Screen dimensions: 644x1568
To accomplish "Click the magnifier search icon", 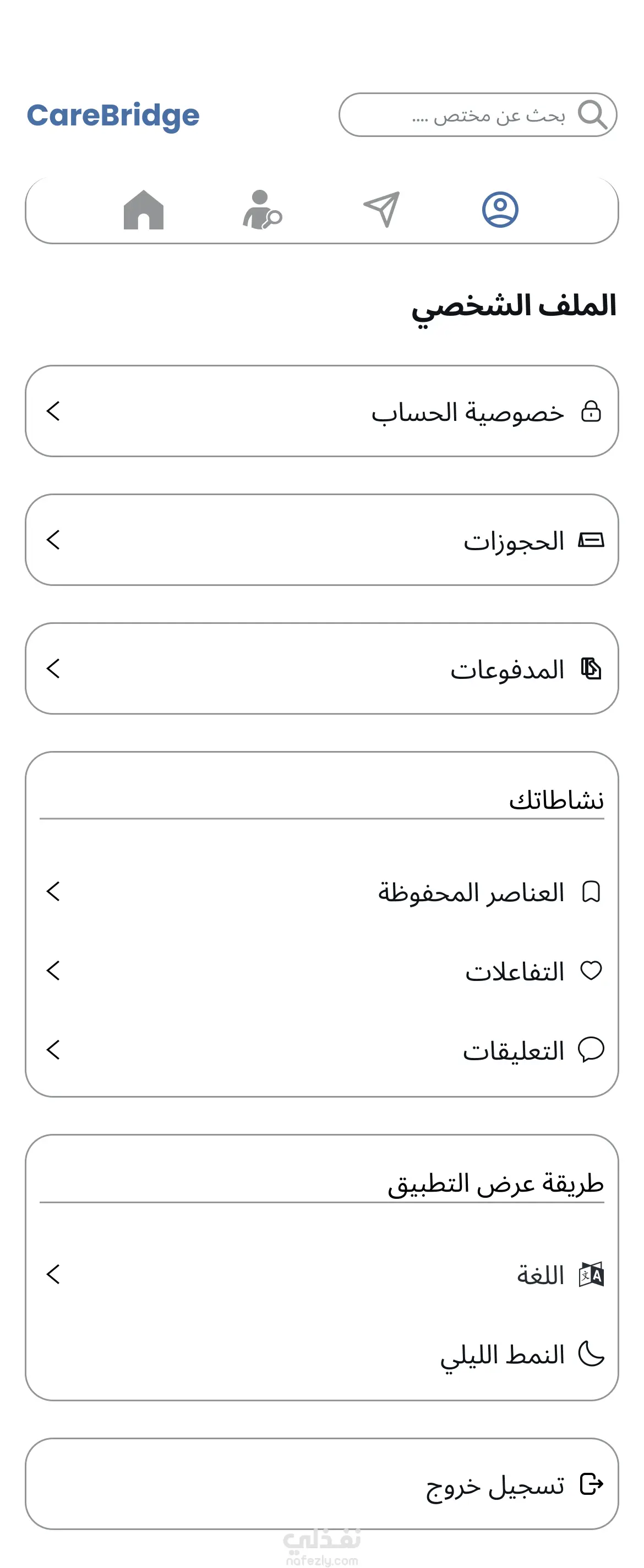I will click(x=592, y=114).
